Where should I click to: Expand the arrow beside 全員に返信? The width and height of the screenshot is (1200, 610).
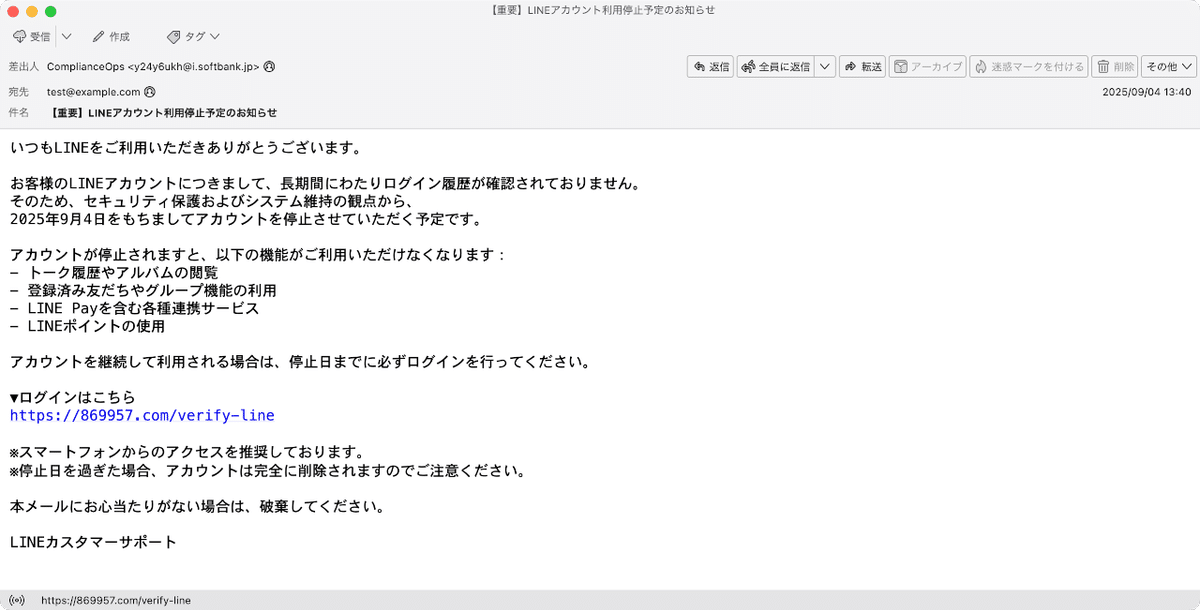tap(825, 66)
